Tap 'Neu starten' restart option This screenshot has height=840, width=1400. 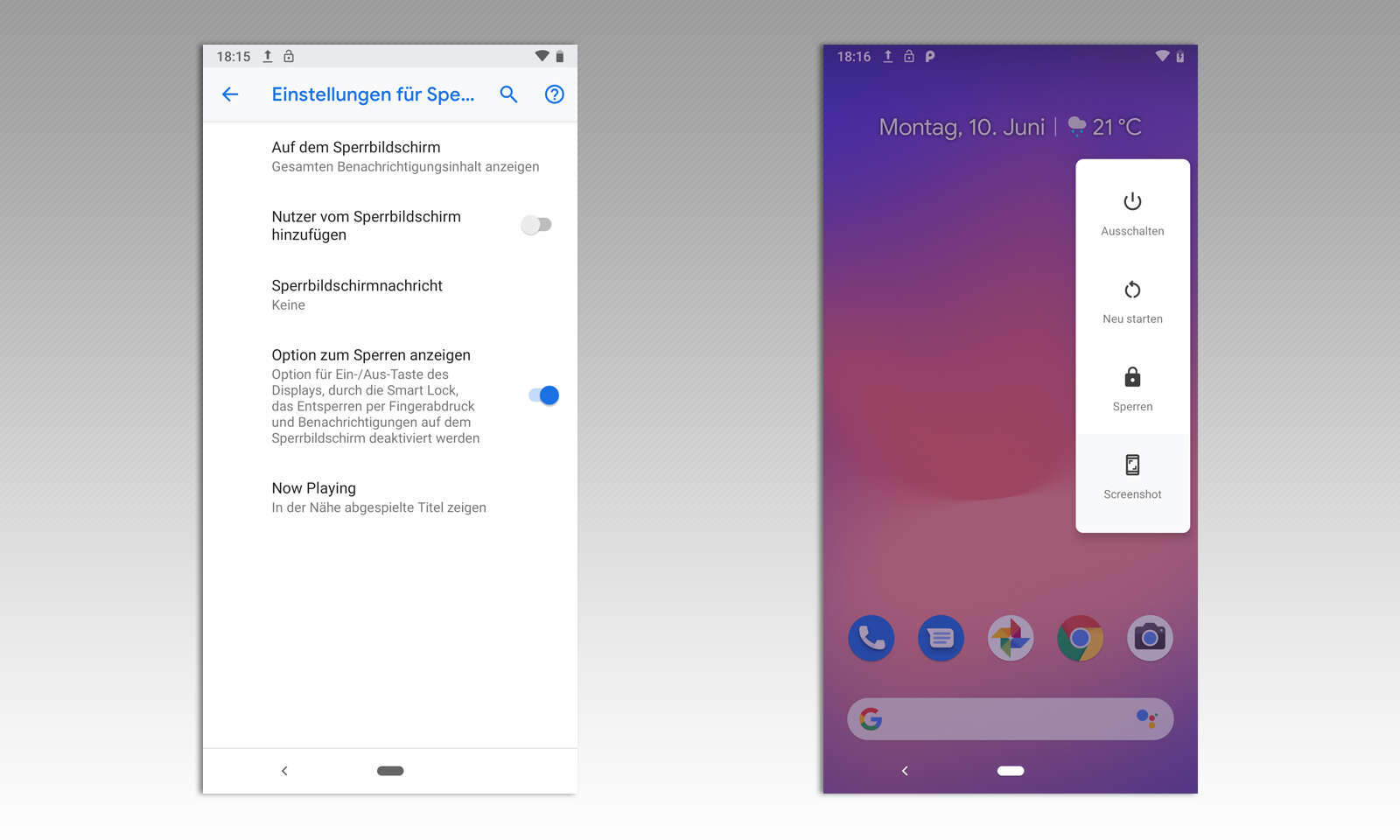tap(1132, 302)
